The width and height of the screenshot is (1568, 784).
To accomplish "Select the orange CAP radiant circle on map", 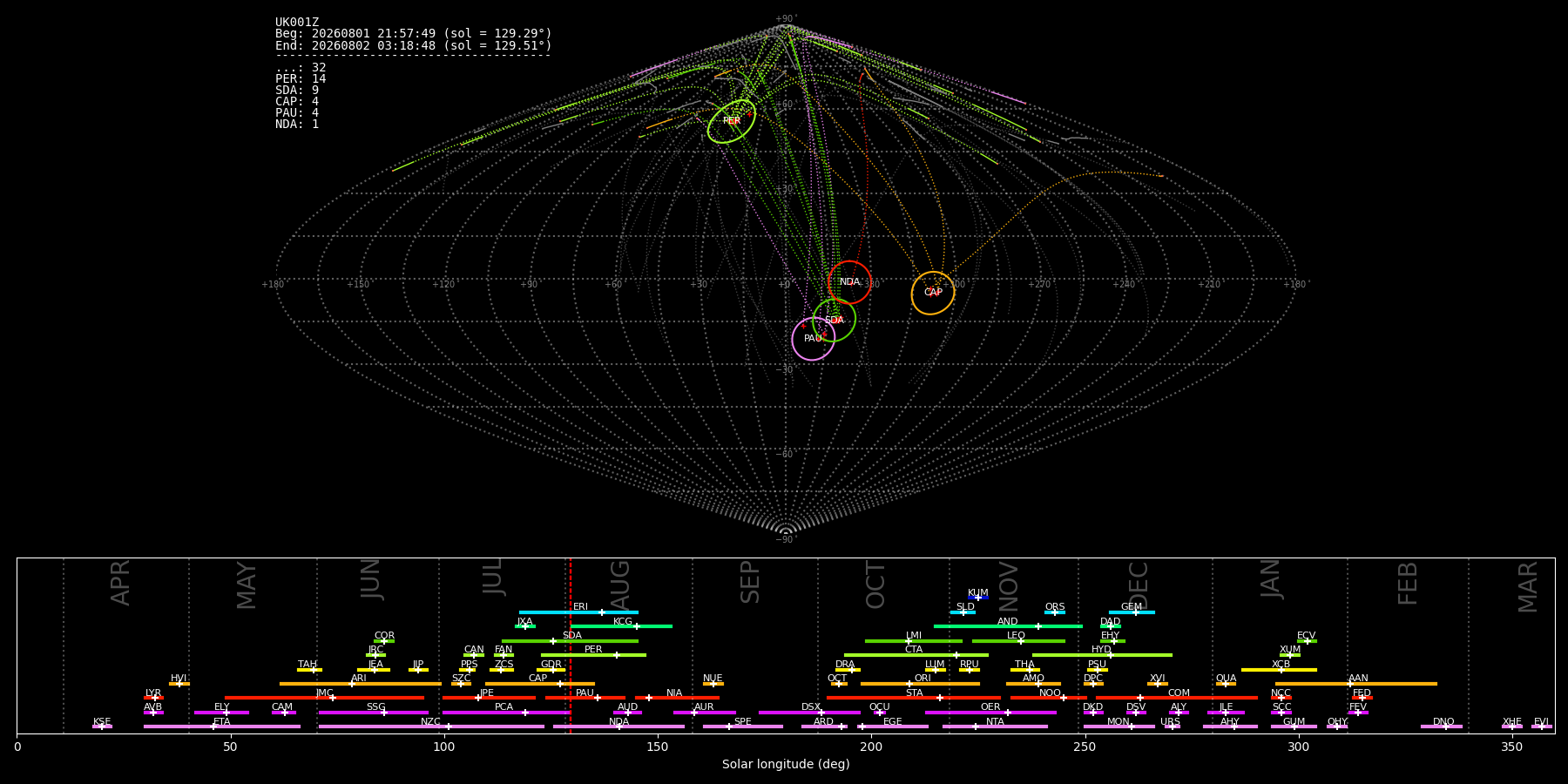I will coord(933,293).
